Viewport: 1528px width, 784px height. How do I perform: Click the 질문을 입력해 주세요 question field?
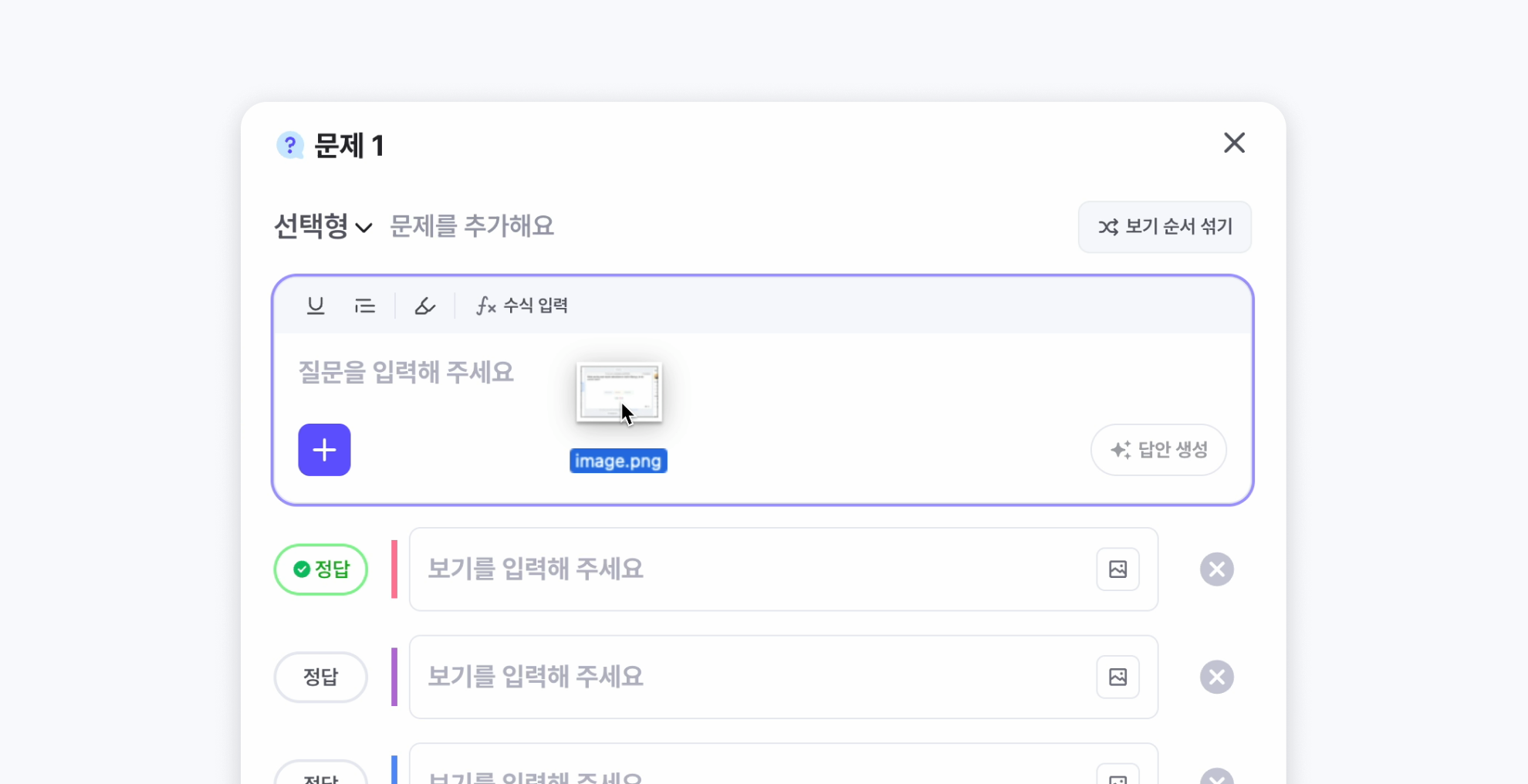(x=406, y=373)
